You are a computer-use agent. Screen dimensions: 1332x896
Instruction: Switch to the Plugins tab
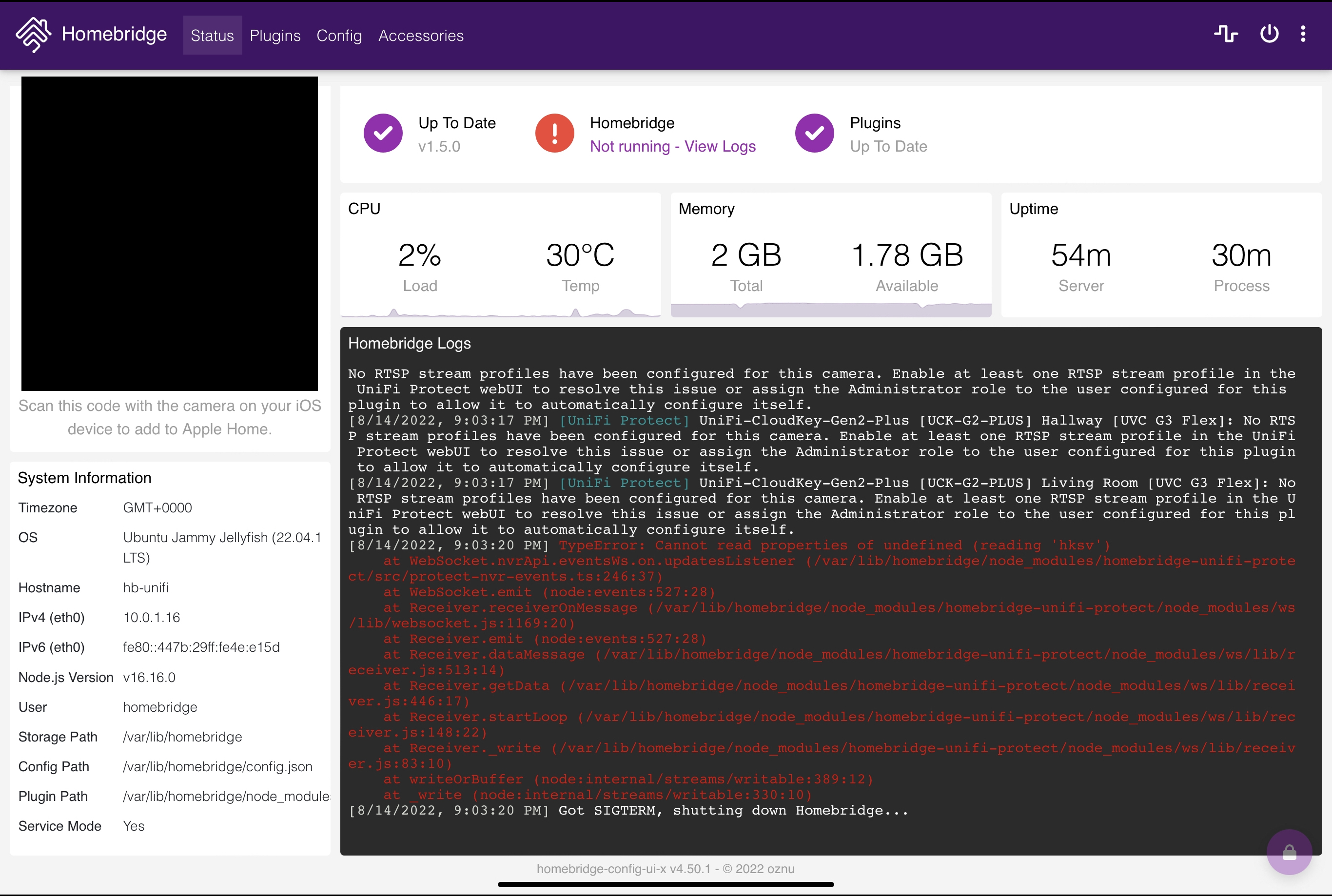click(275, 36)
